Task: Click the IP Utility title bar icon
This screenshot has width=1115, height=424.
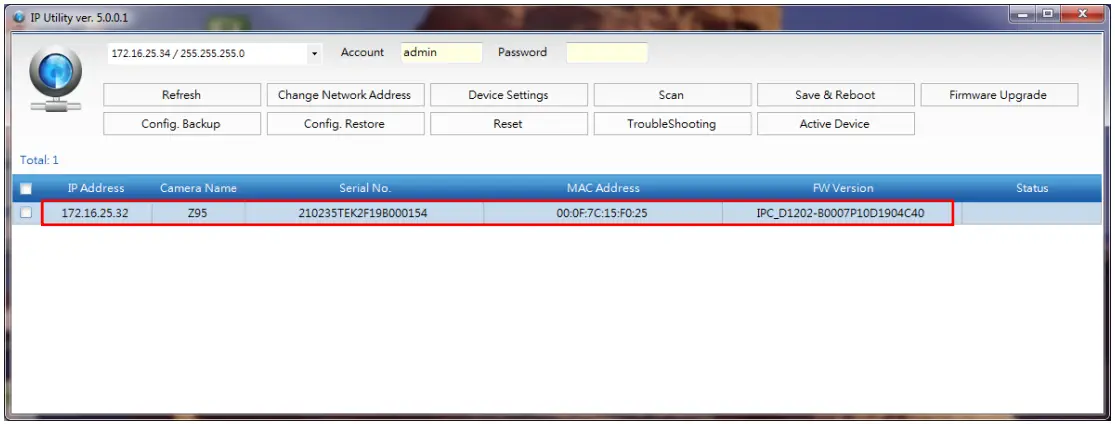Action: 19,16
